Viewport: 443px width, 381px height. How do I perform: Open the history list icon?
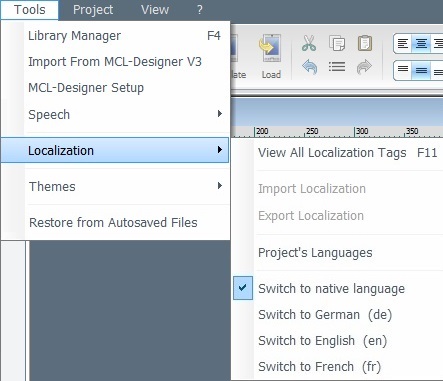click(337, 67)
